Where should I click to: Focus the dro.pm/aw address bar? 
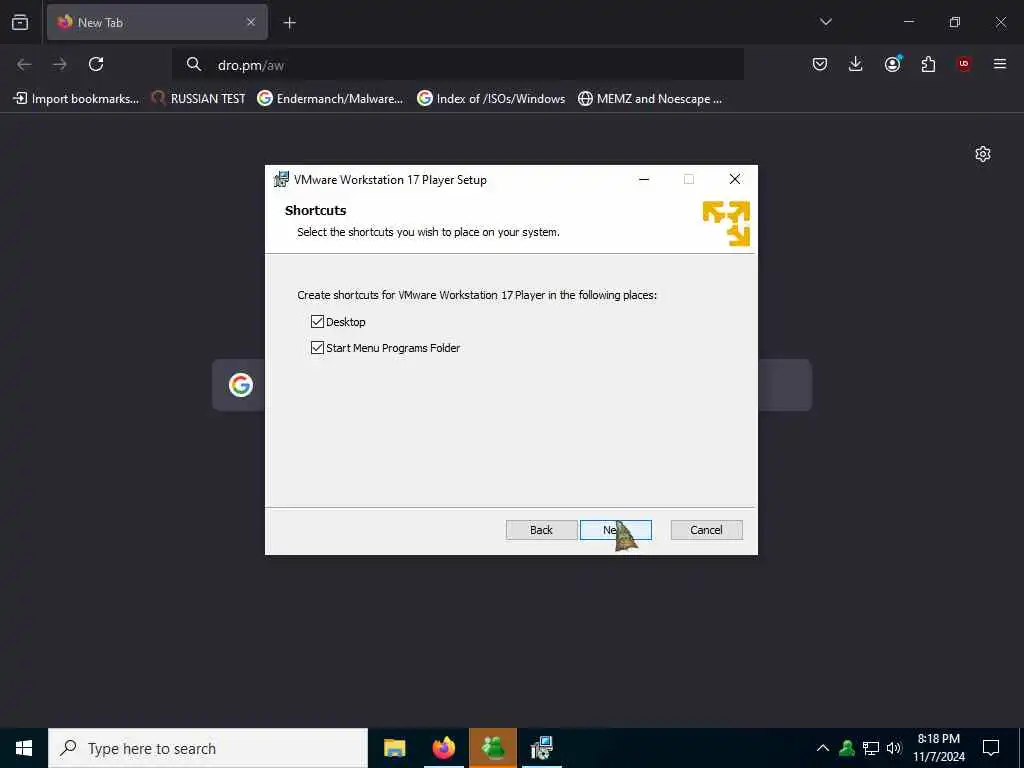pos(458,65)
